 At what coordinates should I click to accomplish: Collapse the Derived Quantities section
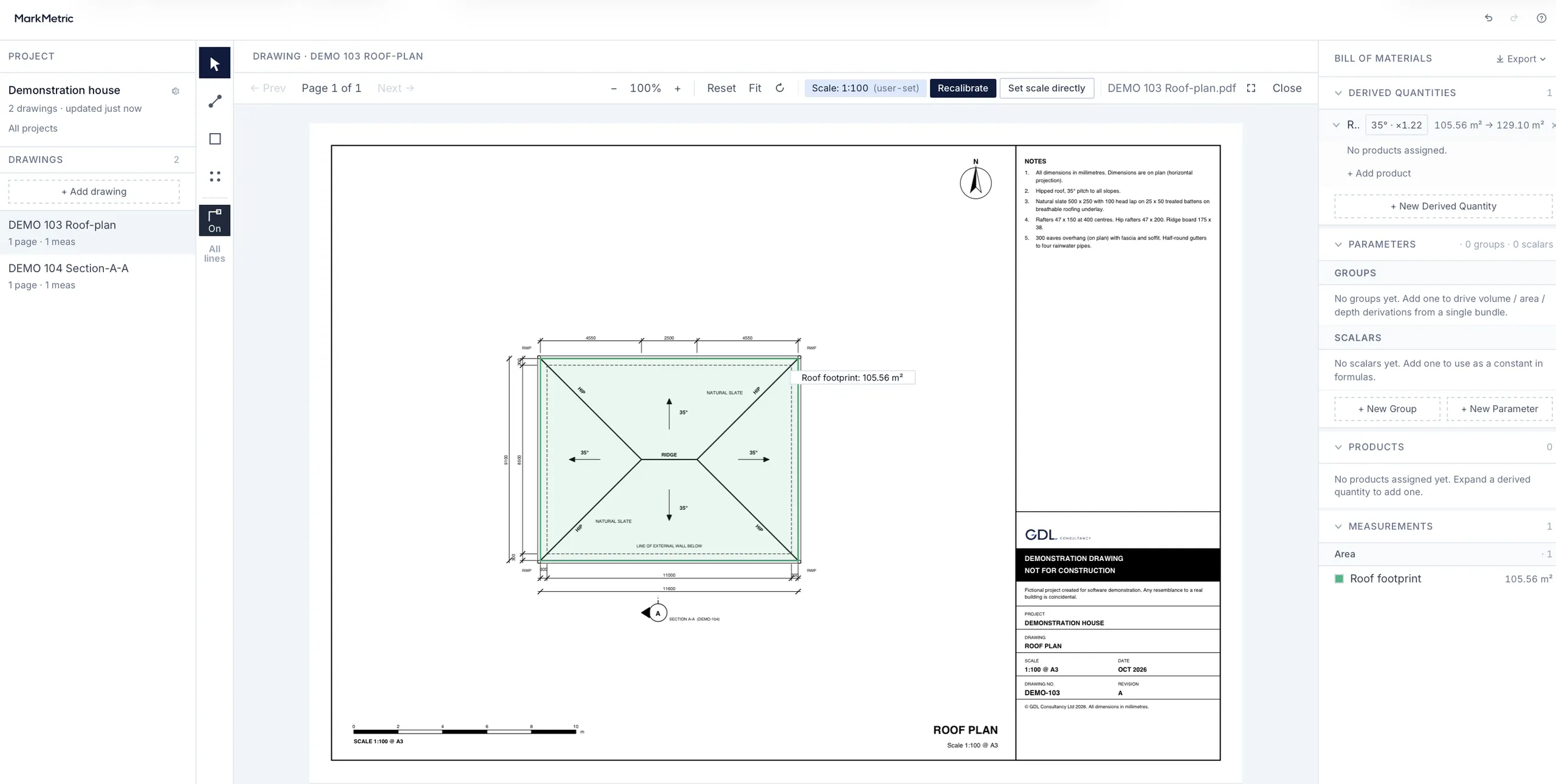(x=1338, y=93)
